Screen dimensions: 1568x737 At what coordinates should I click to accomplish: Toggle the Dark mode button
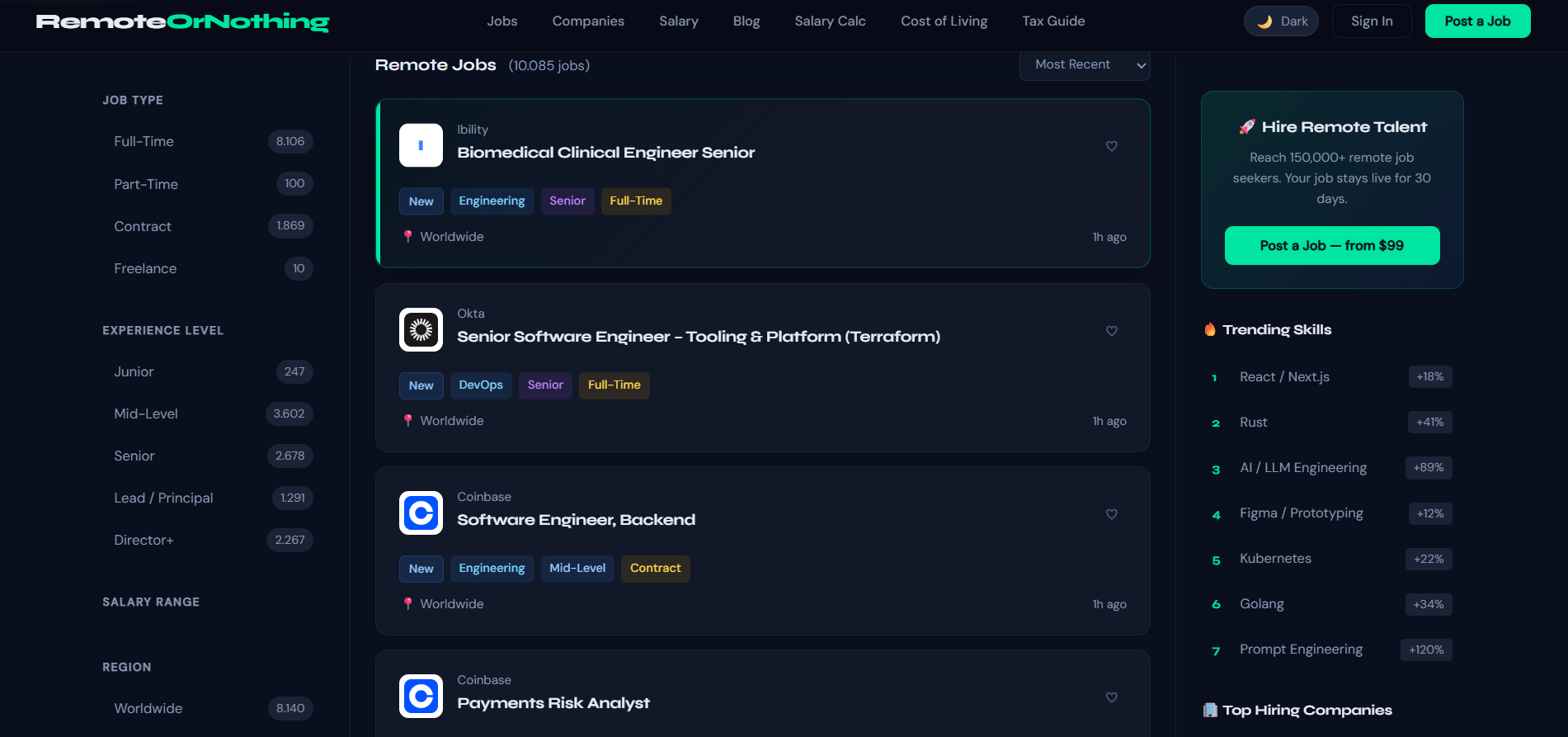coord(1281,21)
